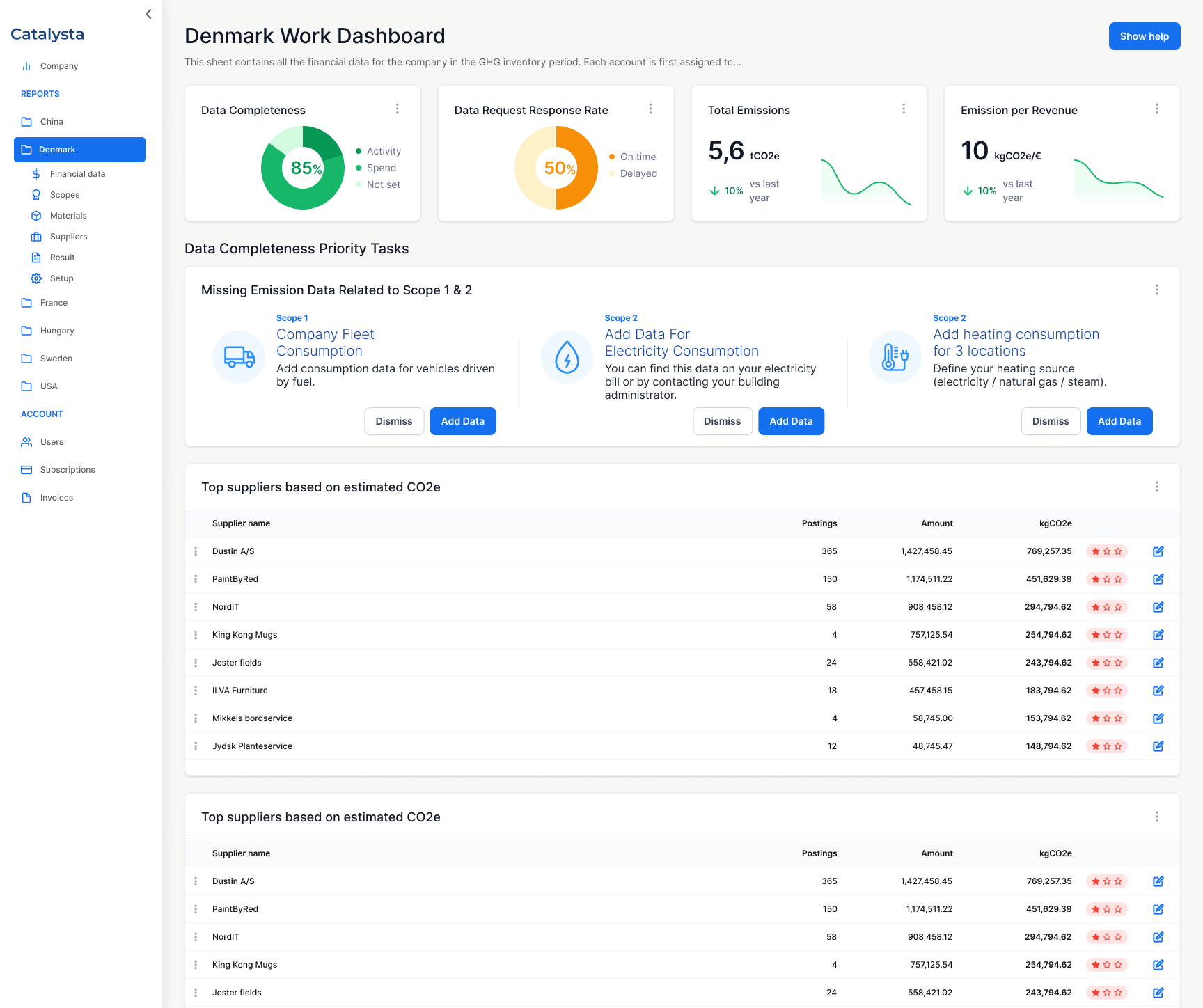Open Financial data in the sidebar

click(x=77, y=174)
